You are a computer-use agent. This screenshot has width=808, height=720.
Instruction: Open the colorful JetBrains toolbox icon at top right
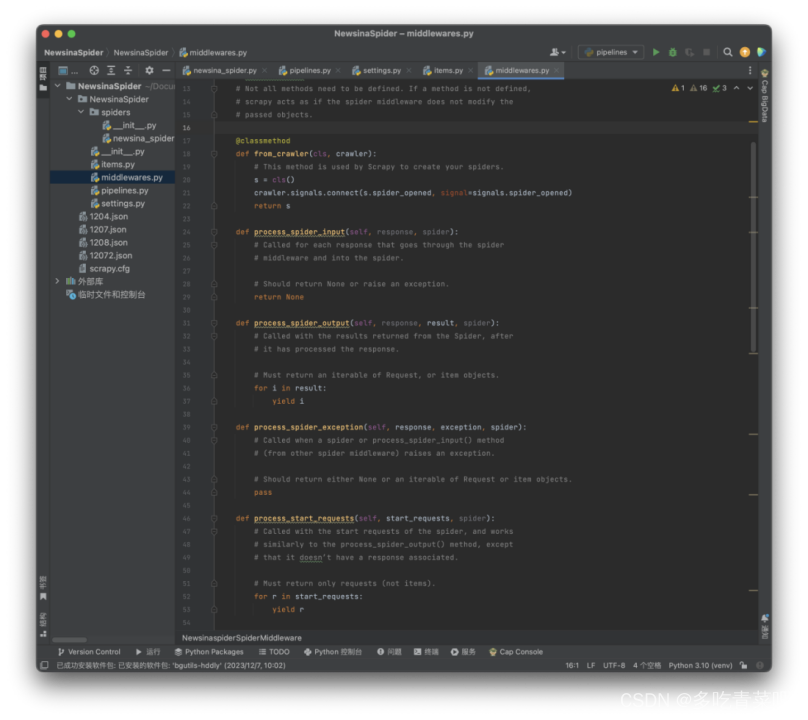tap(761, 52)
